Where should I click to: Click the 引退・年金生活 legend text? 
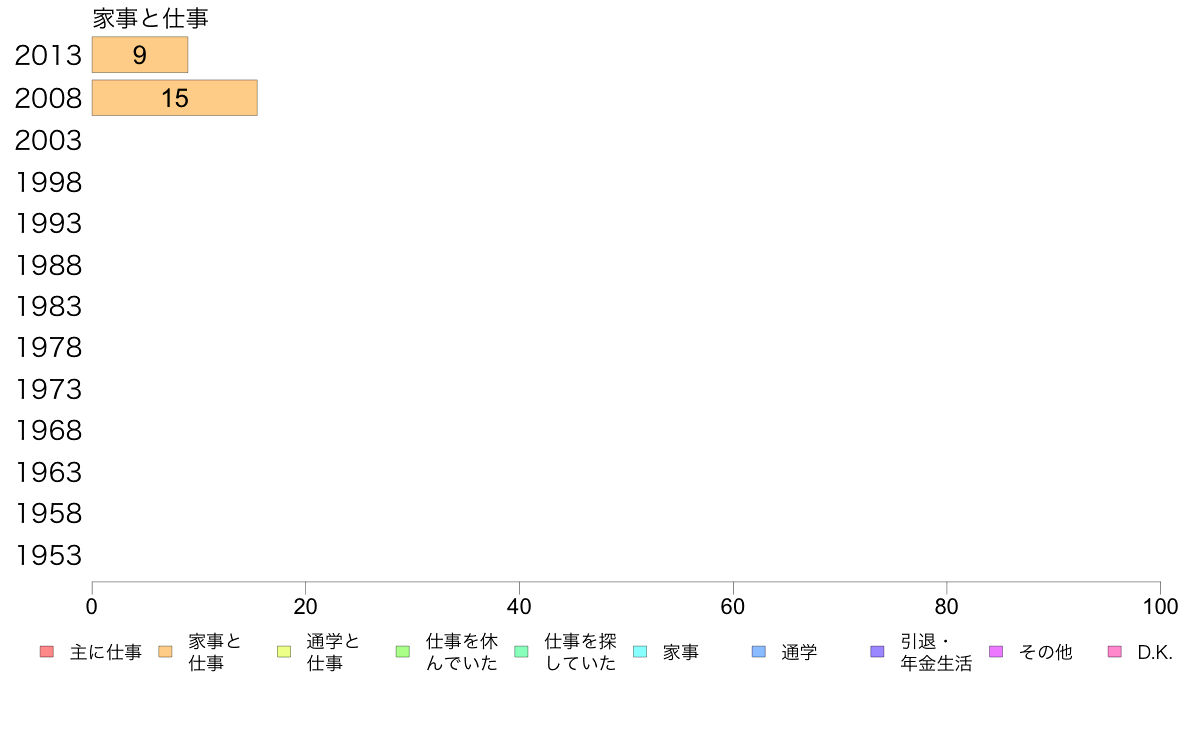(x=936, y=653)
